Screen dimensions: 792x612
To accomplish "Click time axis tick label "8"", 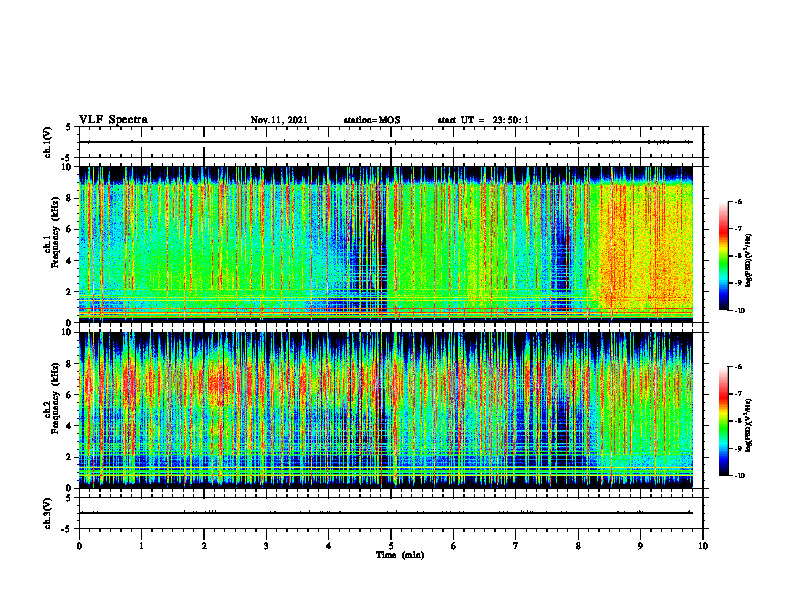I will click(x=578, y=546).
